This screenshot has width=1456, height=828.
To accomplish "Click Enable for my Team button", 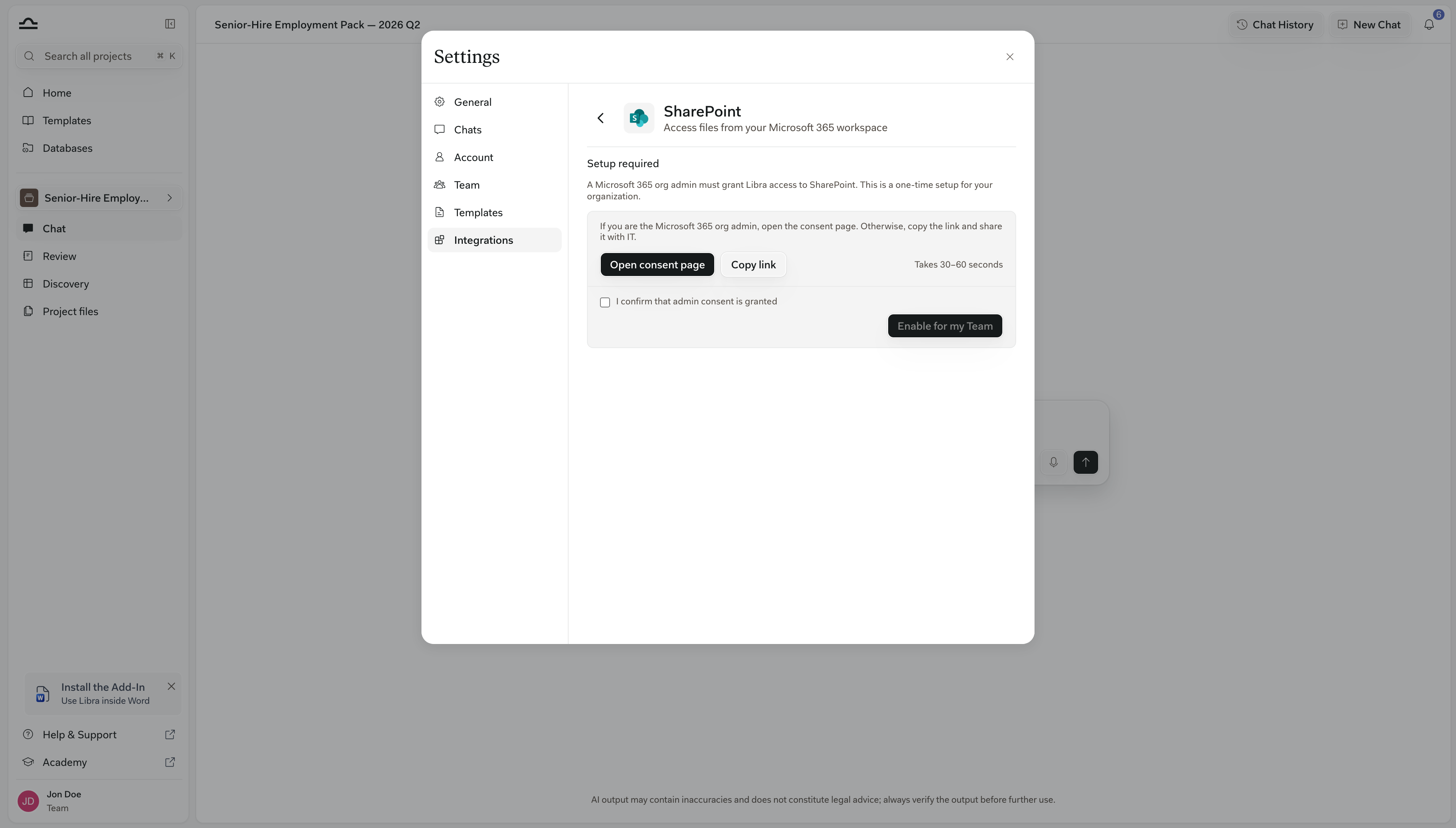I will [944, 326].
